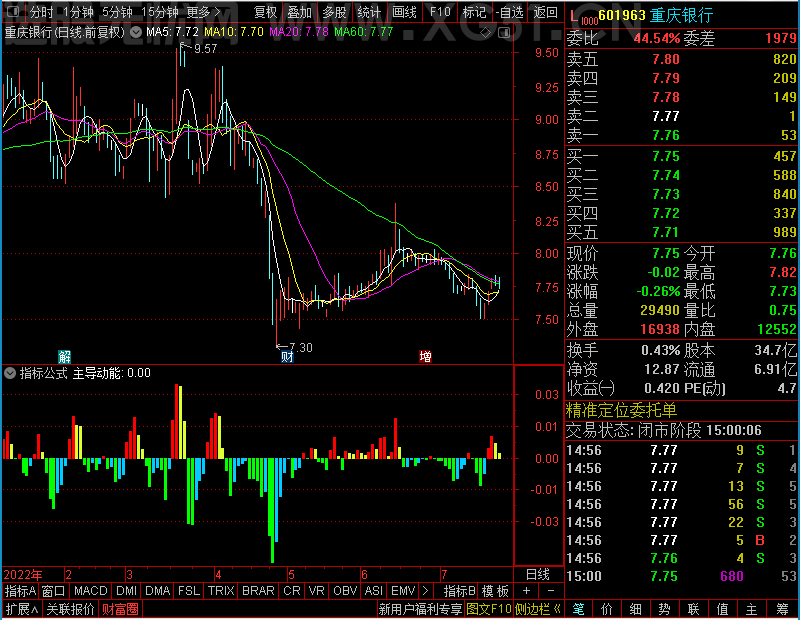Viewport: 800px width, 620px height.
Task: Click the 返回 back button
Action: [545, 12]
